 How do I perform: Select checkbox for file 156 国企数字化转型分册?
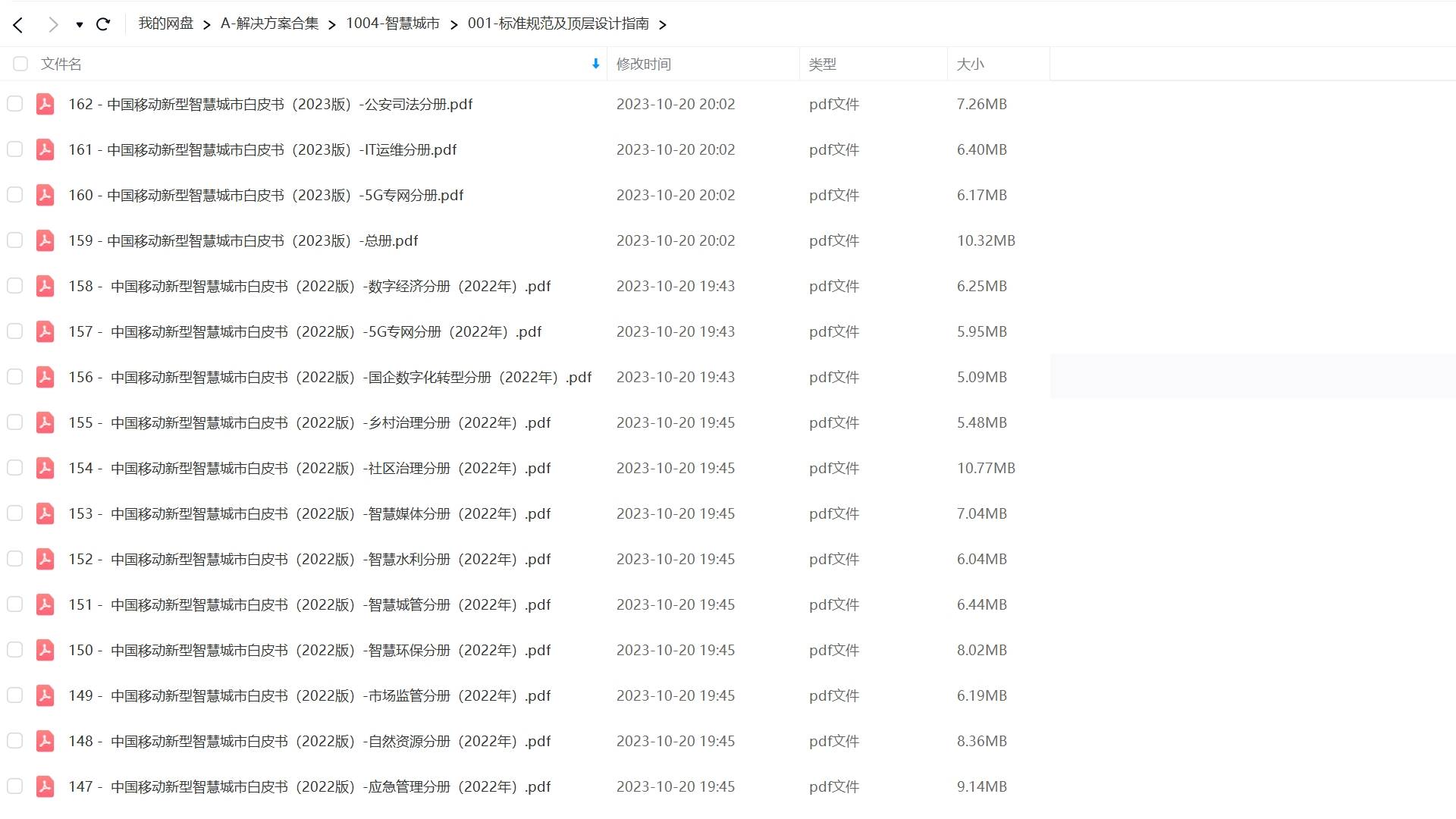(x=14, y=377)
